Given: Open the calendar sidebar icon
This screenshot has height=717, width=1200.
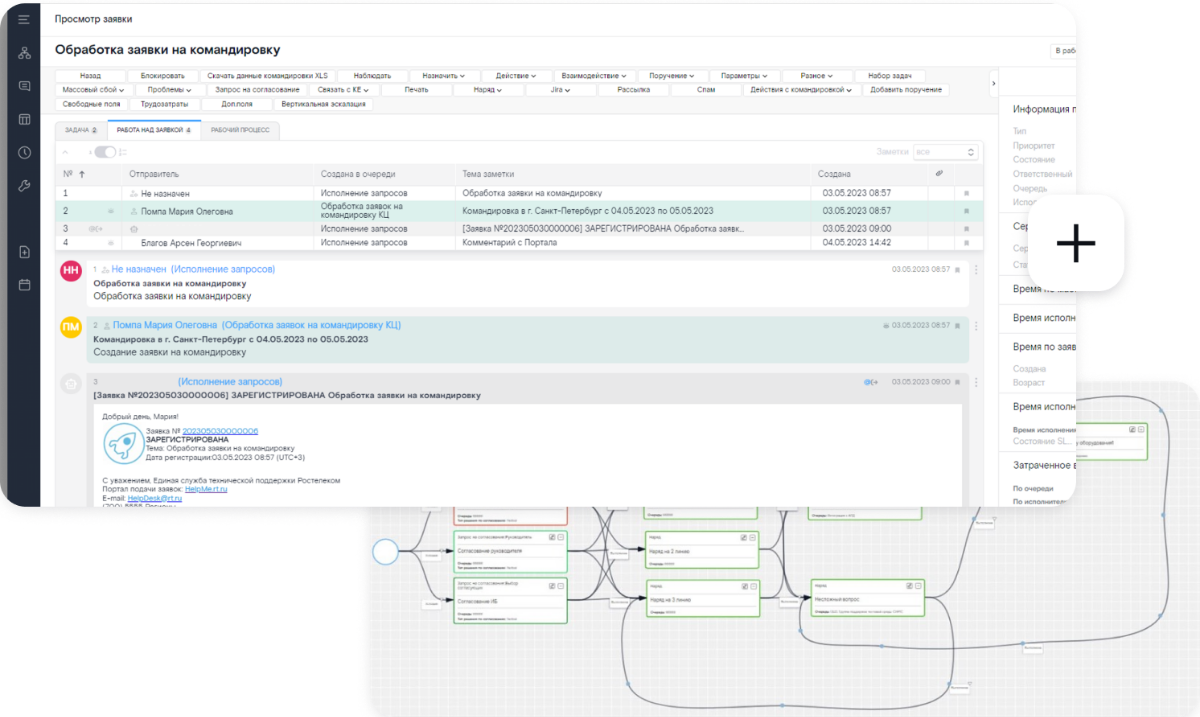Looking at the screenshot, I should 24,285.
